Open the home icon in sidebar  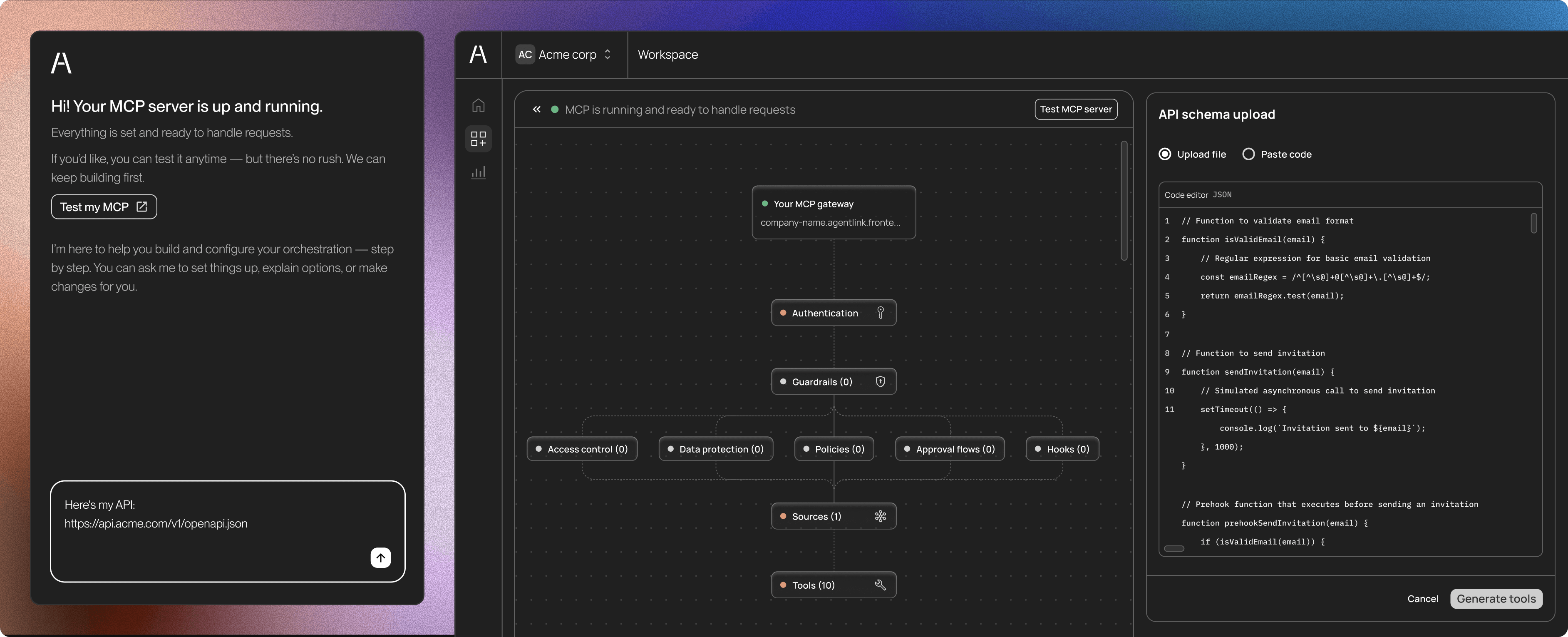coord(479,105)
